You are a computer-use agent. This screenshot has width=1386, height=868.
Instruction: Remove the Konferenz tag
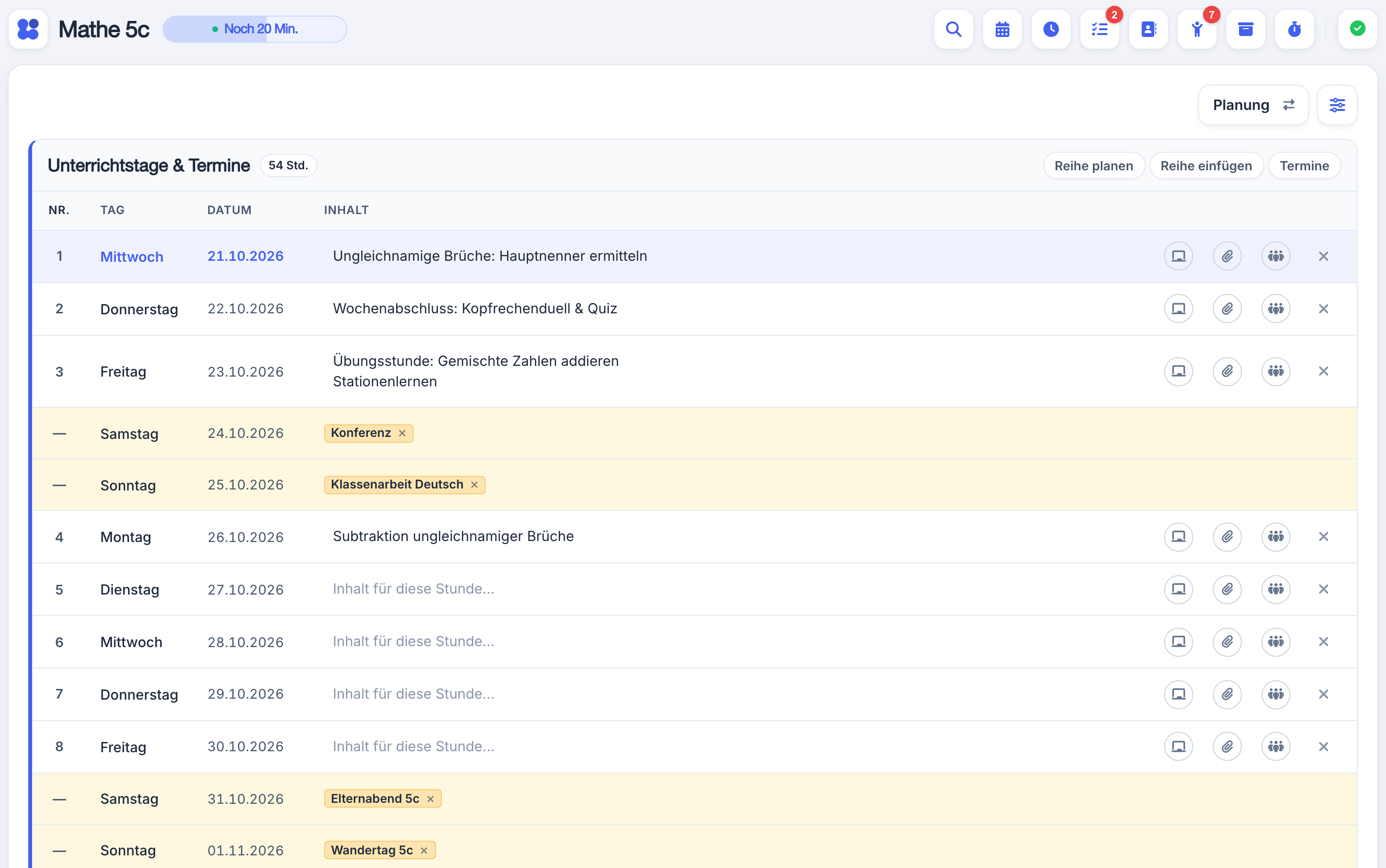point(402,434)
